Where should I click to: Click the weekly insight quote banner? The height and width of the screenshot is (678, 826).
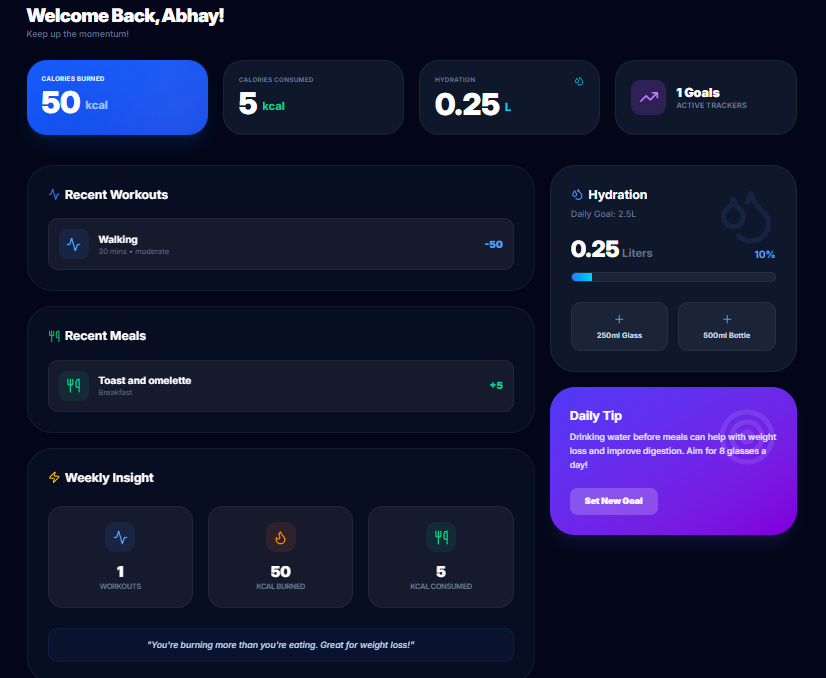point(281,645)
